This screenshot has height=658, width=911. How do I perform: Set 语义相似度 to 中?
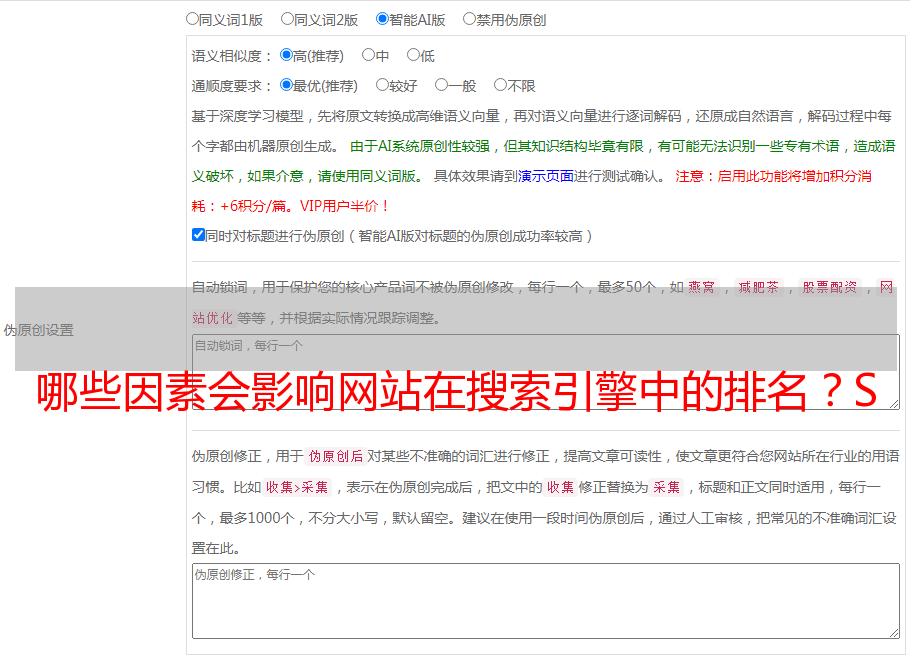(368, 55)
